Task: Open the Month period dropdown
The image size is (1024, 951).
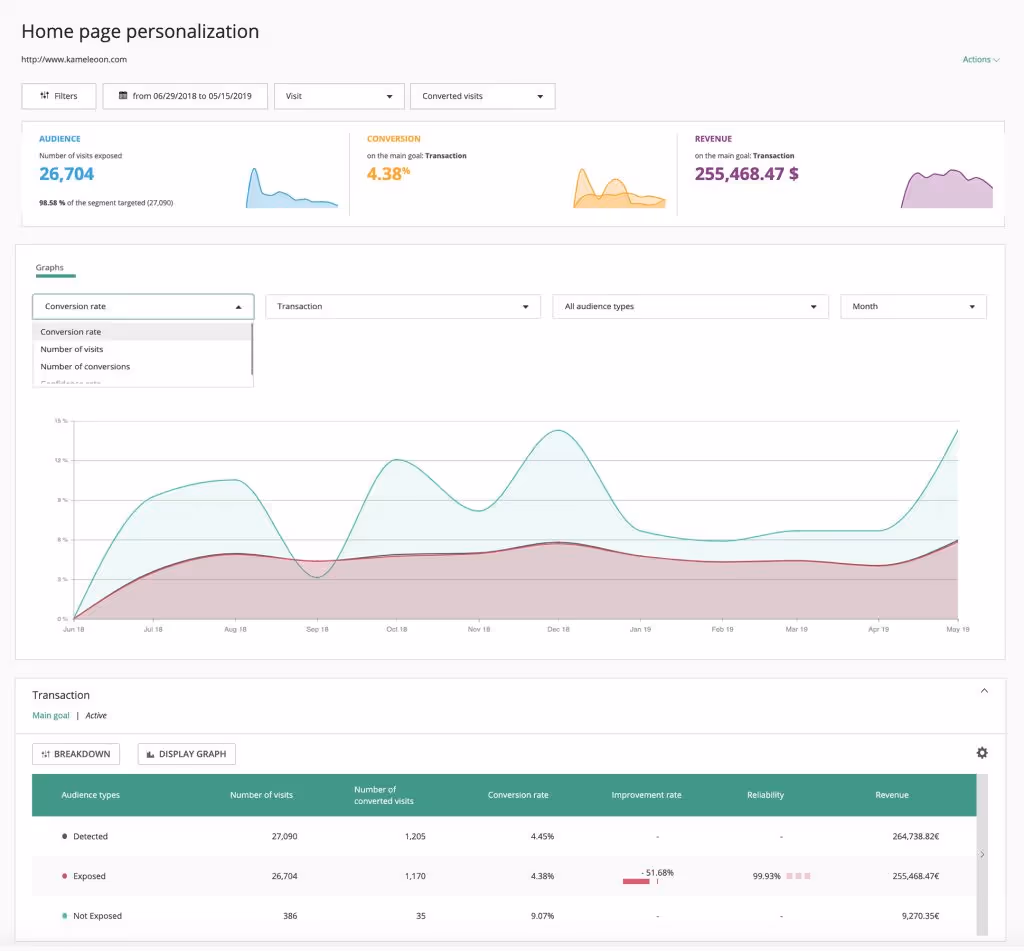Action: pos(913,306)
